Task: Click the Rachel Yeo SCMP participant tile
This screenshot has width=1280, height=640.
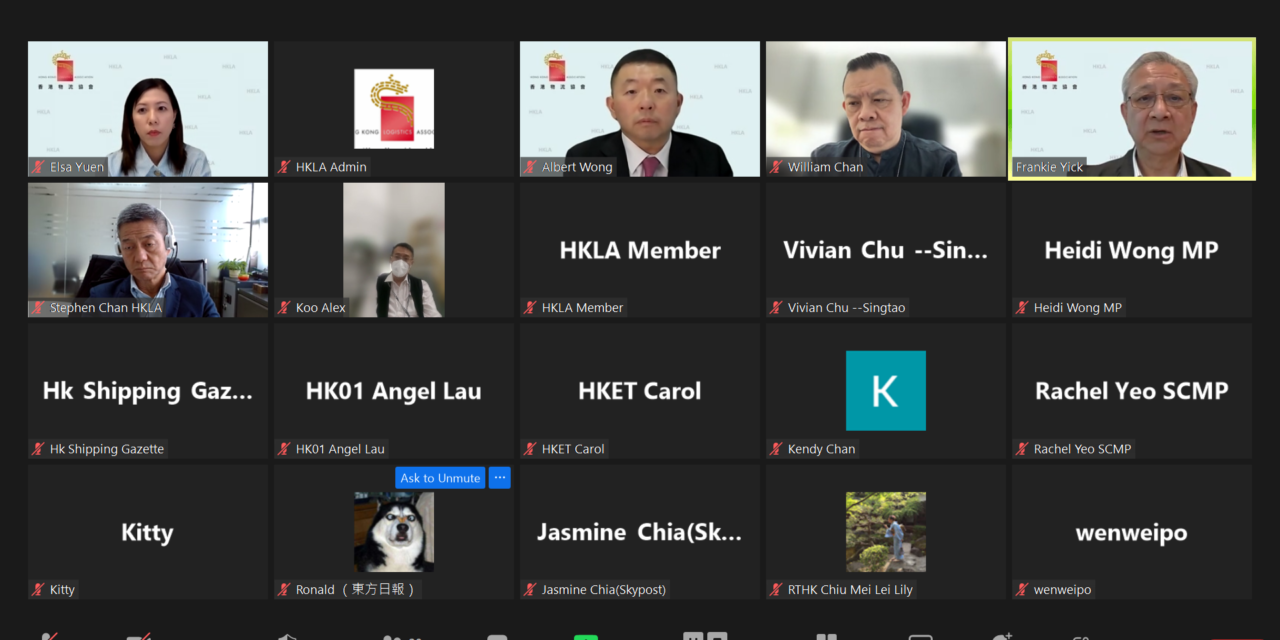Action: (1131, 391)
